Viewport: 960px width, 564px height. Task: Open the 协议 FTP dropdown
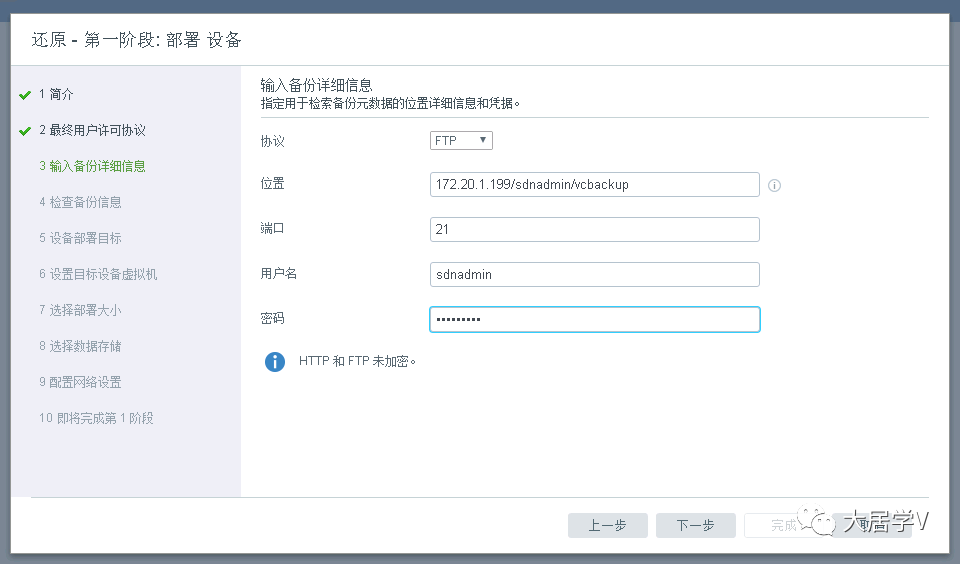coord(461,141)
